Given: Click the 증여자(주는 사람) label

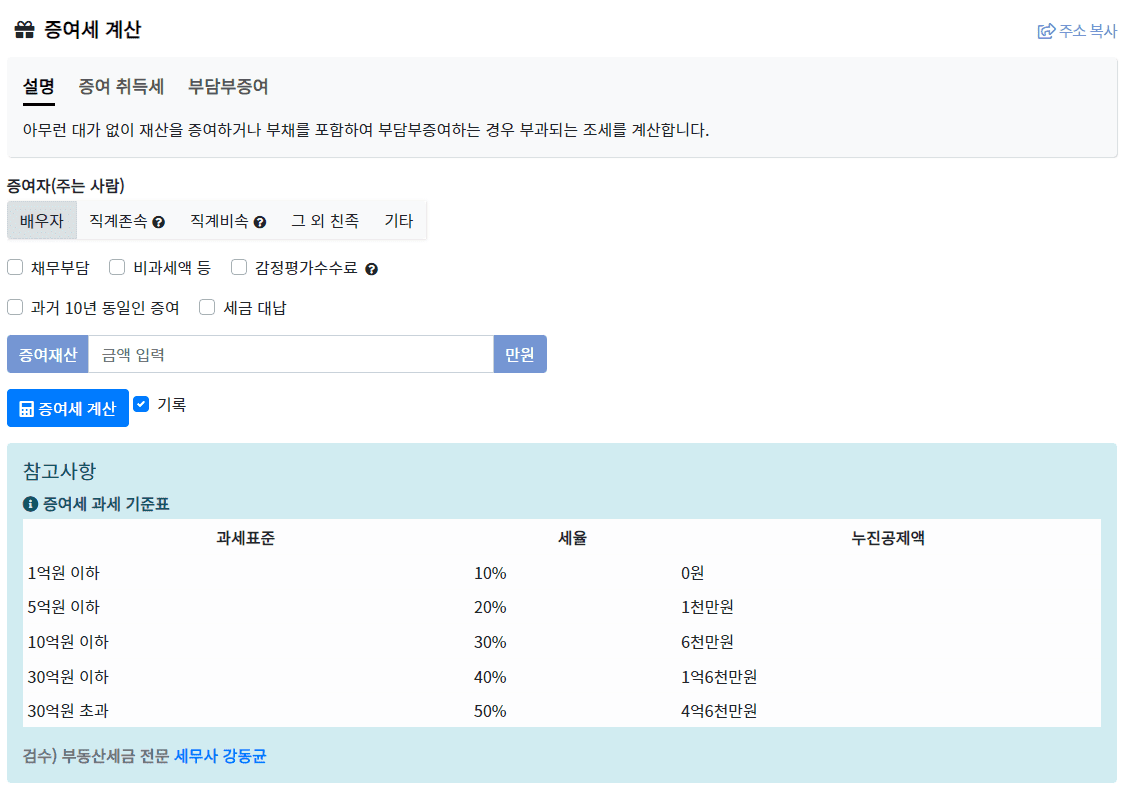Looking at the screenshot, I should point(66,186).
